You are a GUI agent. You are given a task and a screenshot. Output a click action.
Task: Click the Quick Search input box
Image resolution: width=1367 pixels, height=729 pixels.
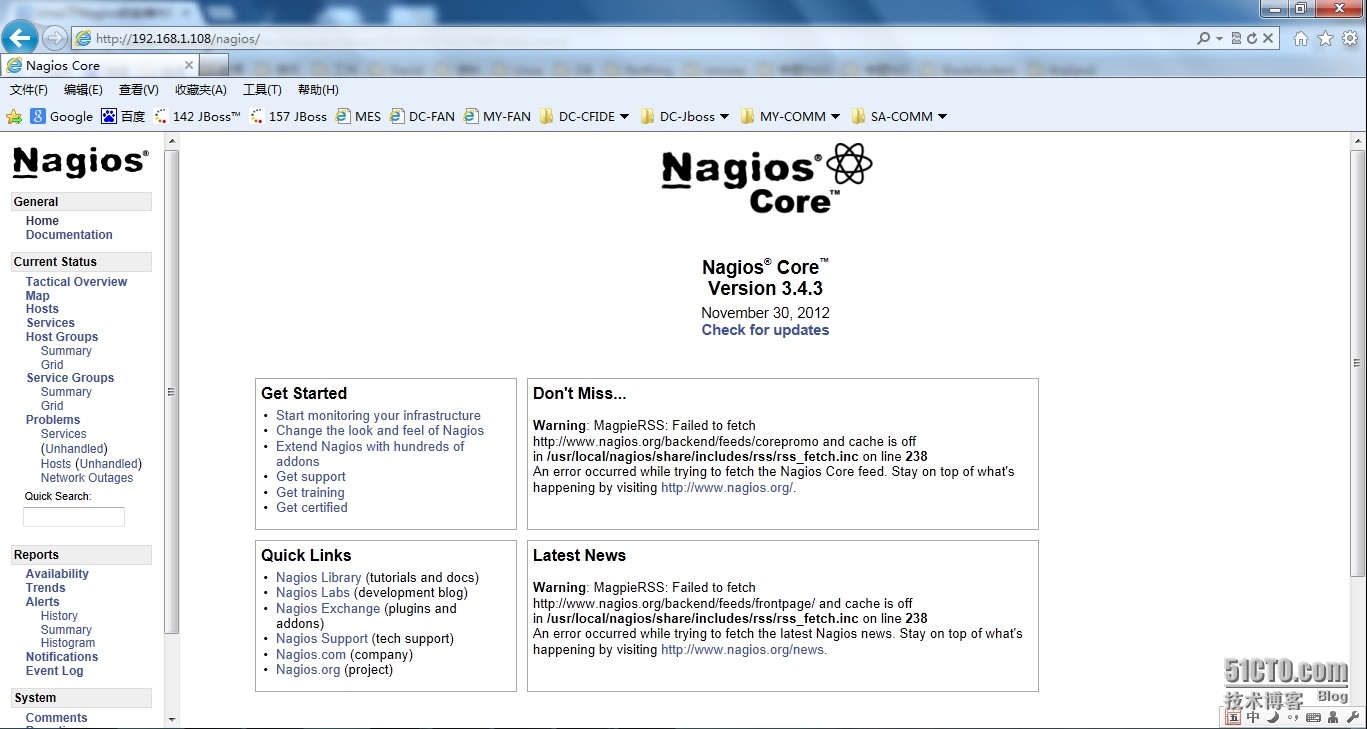coord(74,517)
